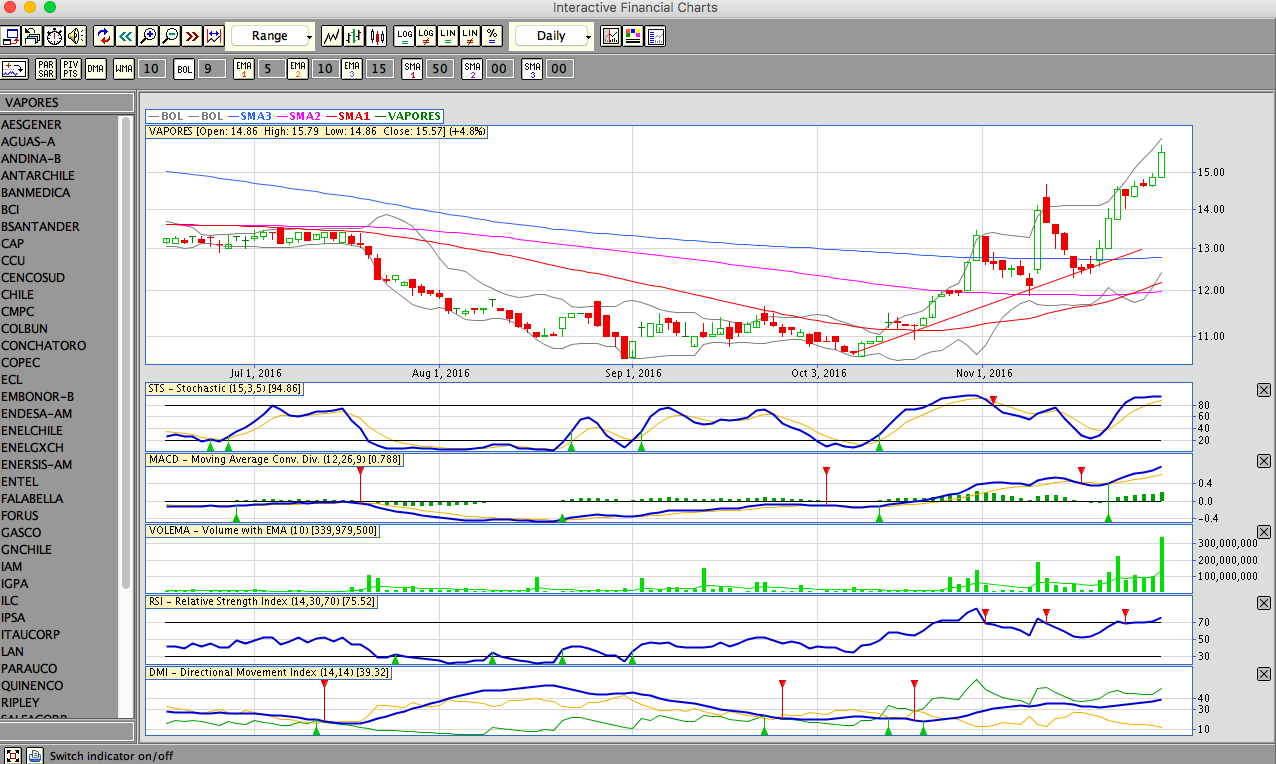The width and height of the screenshot is (1276, 764).
Task: Close the RSI indicator panel
Action: coord(1263,603)
